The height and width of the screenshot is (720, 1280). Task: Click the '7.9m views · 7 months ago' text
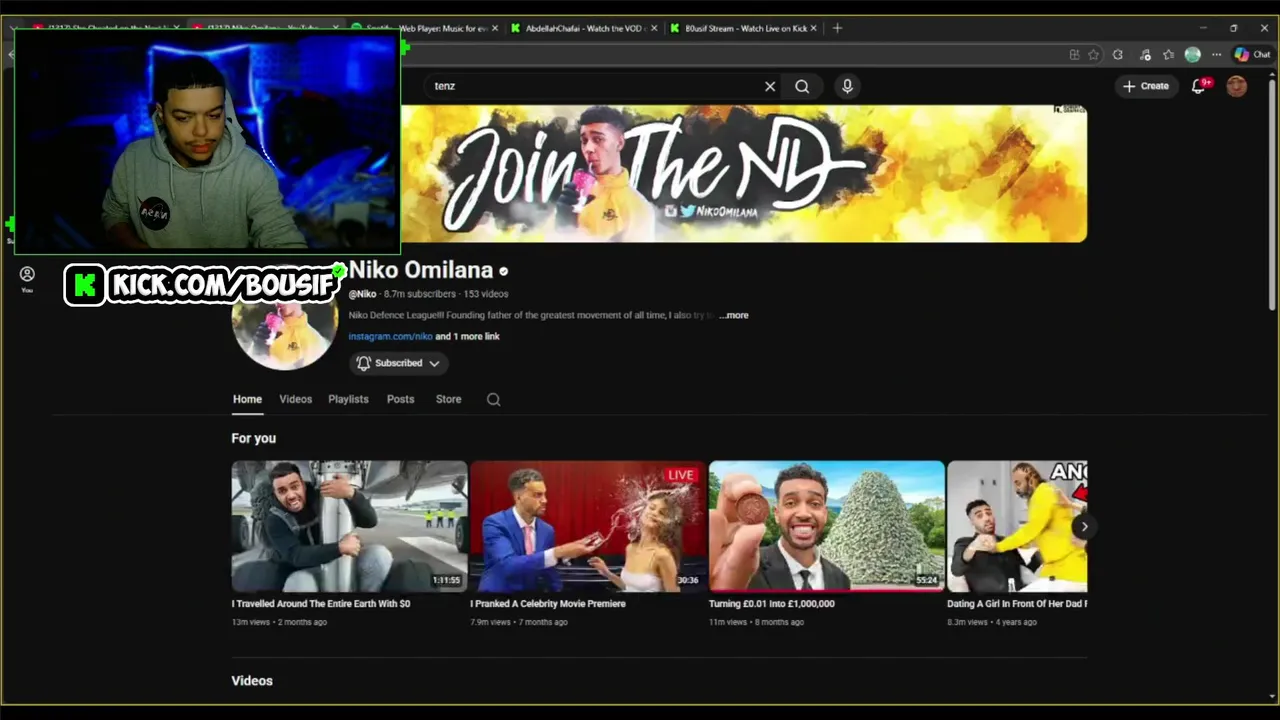pyautogui.click(x=519, y=622)
